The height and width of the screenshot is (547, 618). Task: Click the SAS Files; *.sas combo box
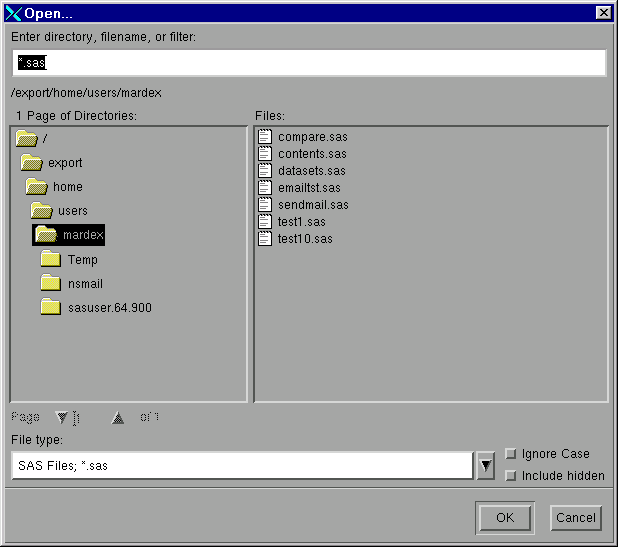241,466
